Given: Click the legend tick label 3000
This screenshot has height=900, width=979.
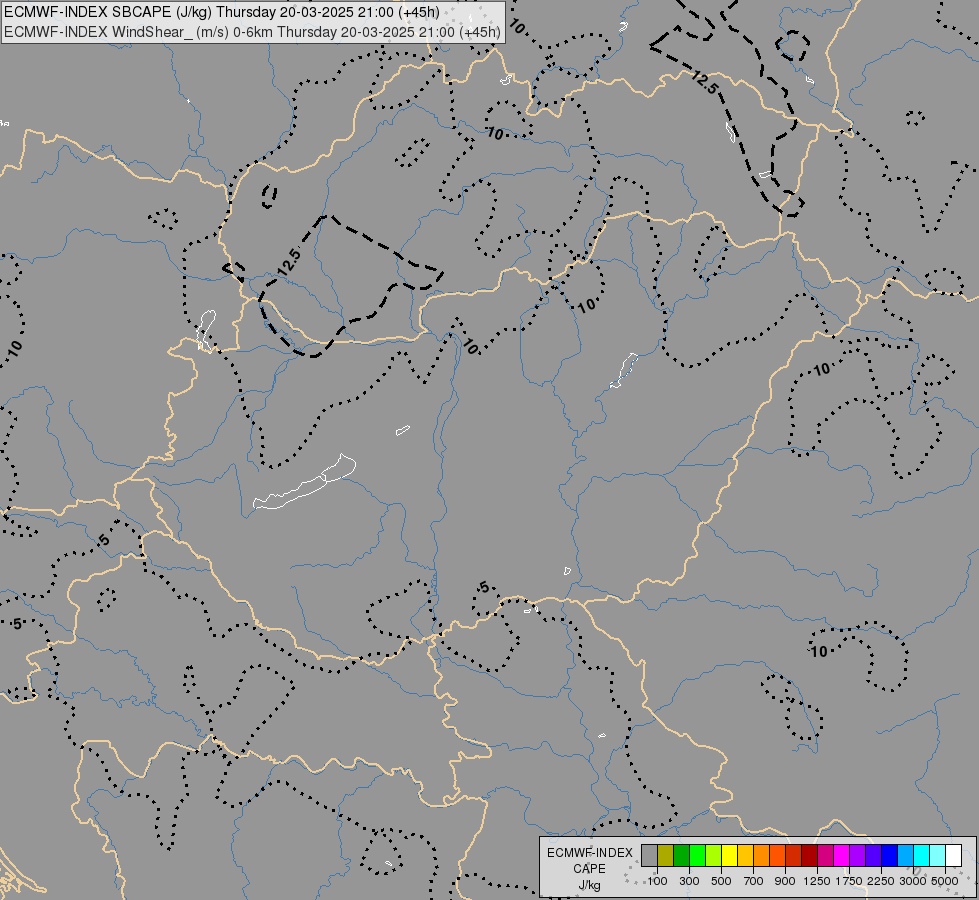Looking at the screenshot, I should (x=913, y=881).
